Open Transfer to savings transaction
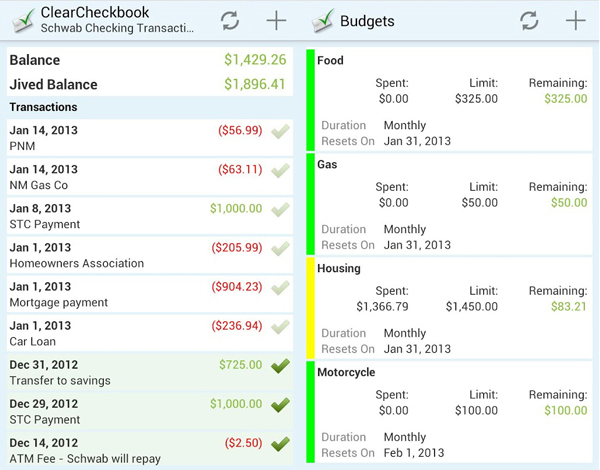 point(150,372)
